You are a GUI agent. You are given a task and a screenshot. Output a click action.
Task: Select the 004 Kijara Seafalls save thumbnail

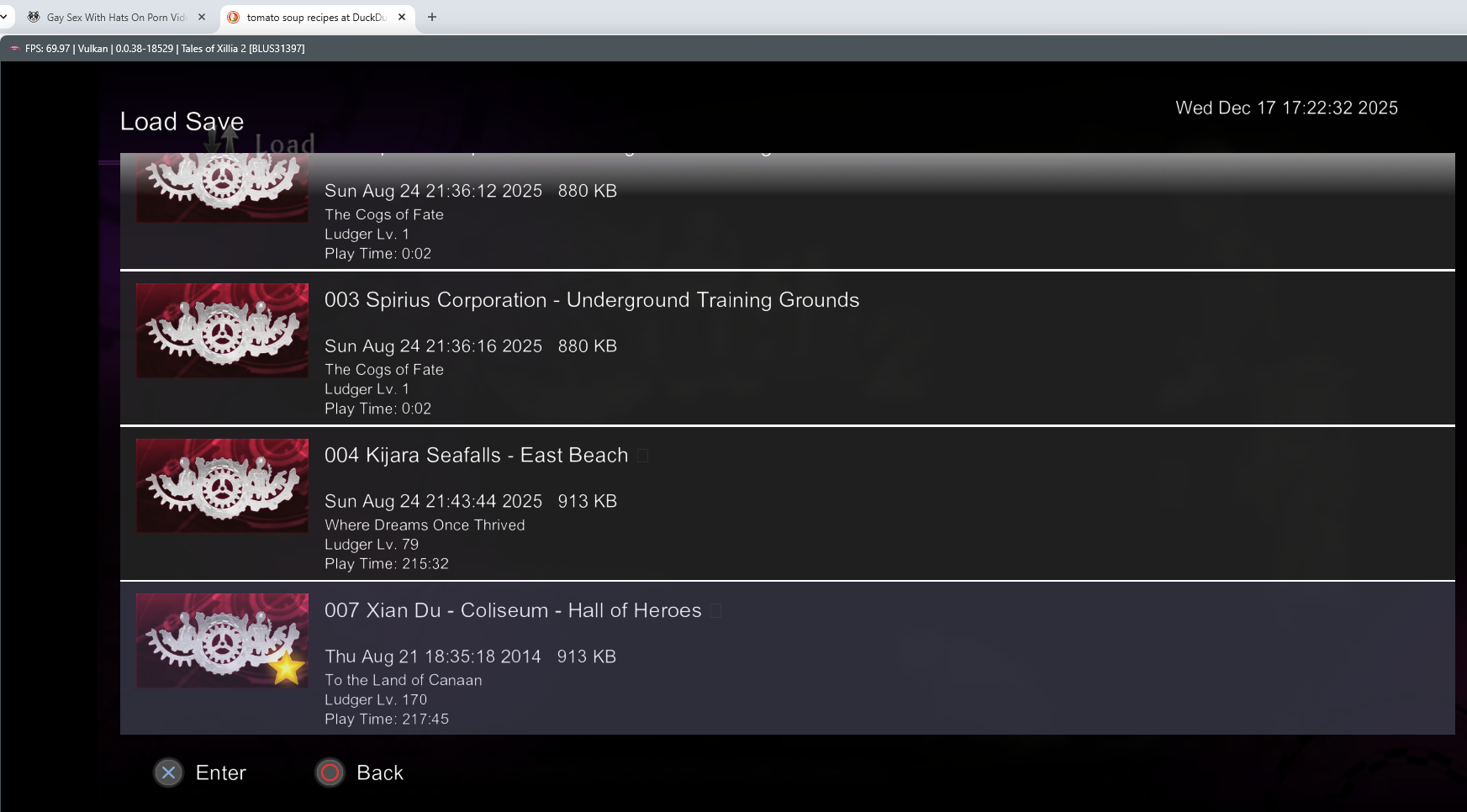222,485
